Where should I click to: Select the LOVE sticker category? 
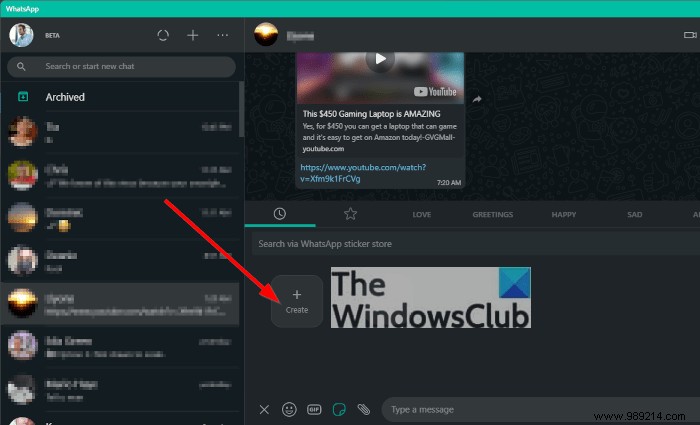(421, 215)
